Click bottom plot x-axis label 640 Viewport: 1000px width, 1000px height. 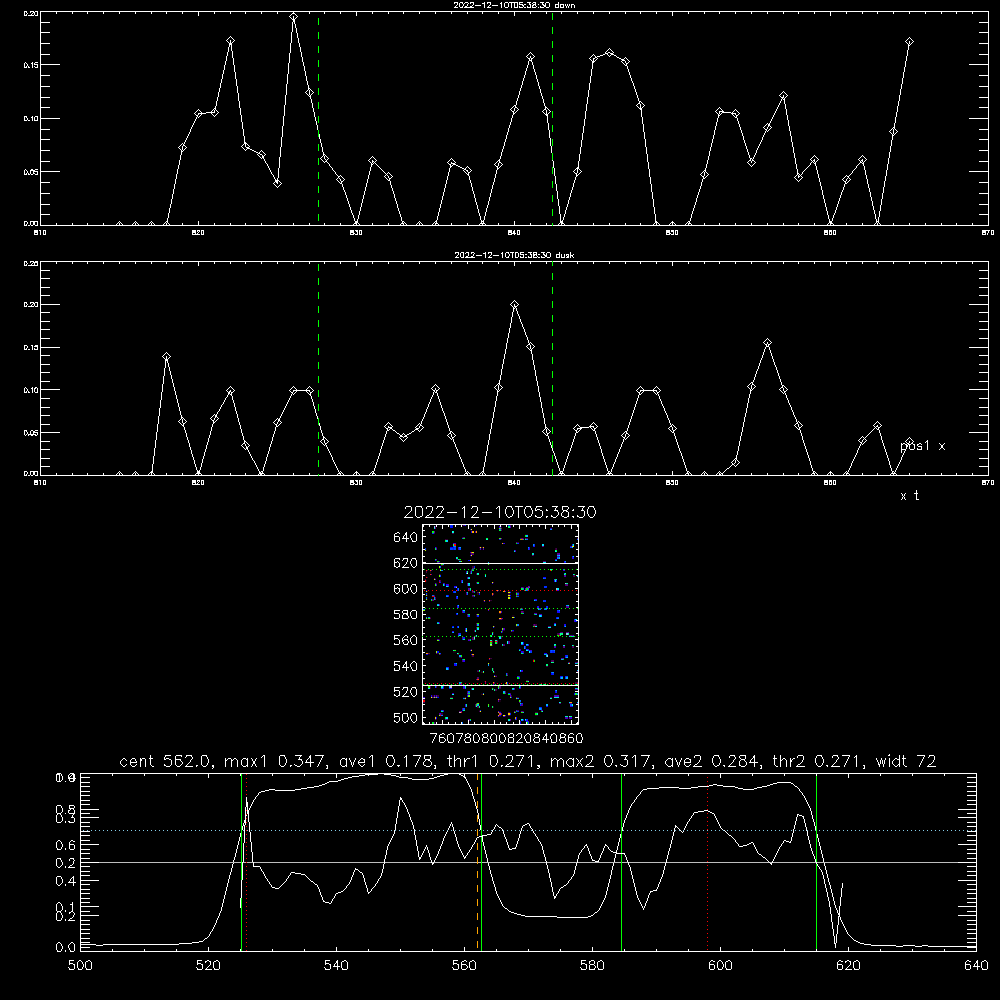click(x=976, y=966)
